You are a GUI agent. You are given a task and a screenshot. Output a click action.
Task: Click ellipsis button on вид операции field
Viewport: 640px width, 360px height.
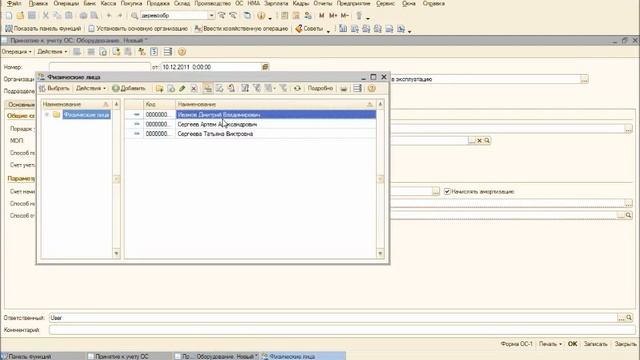[x=584, y=79]
